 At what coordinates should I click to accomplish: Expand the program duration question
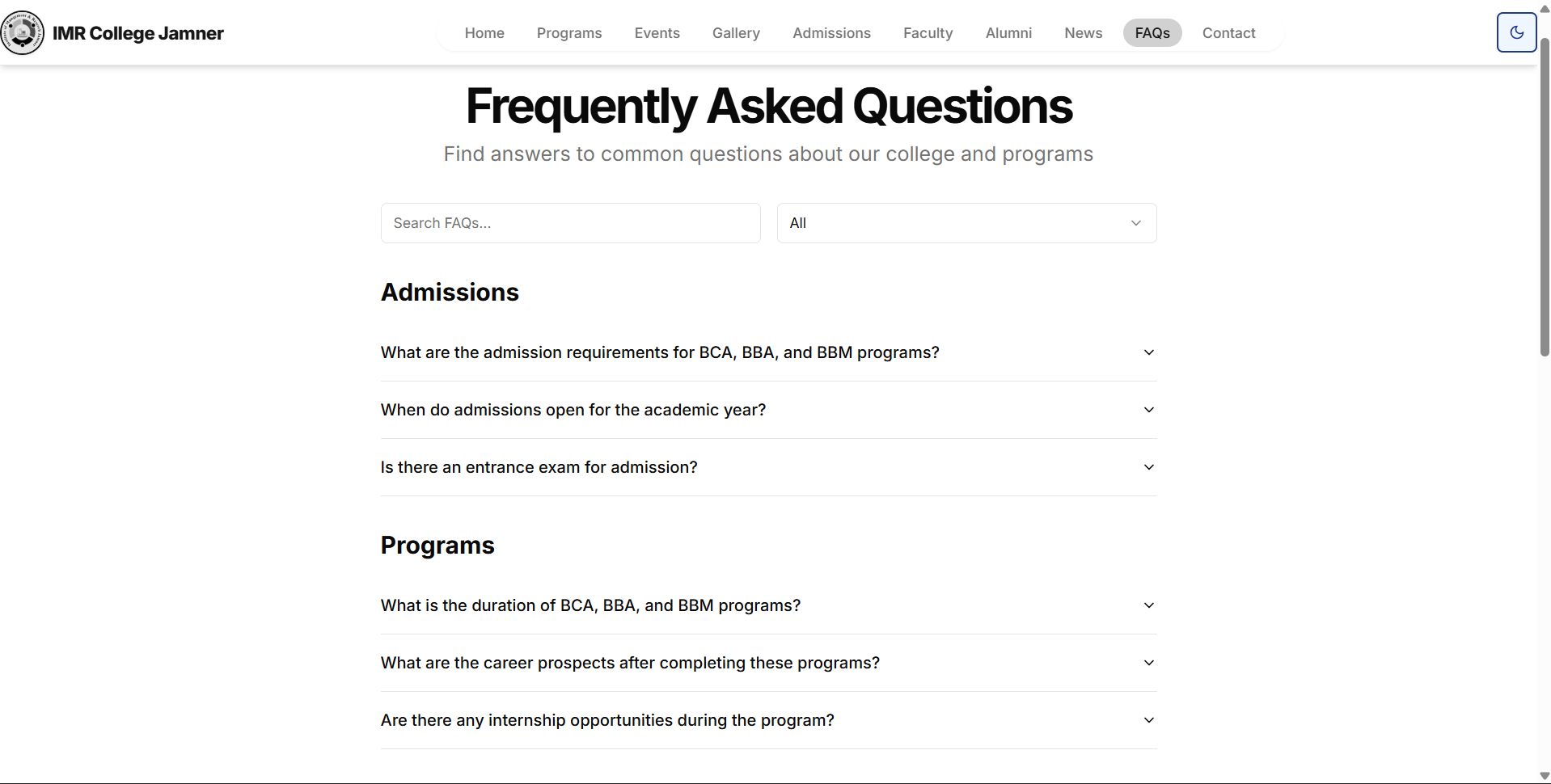[x=767, y=605]
